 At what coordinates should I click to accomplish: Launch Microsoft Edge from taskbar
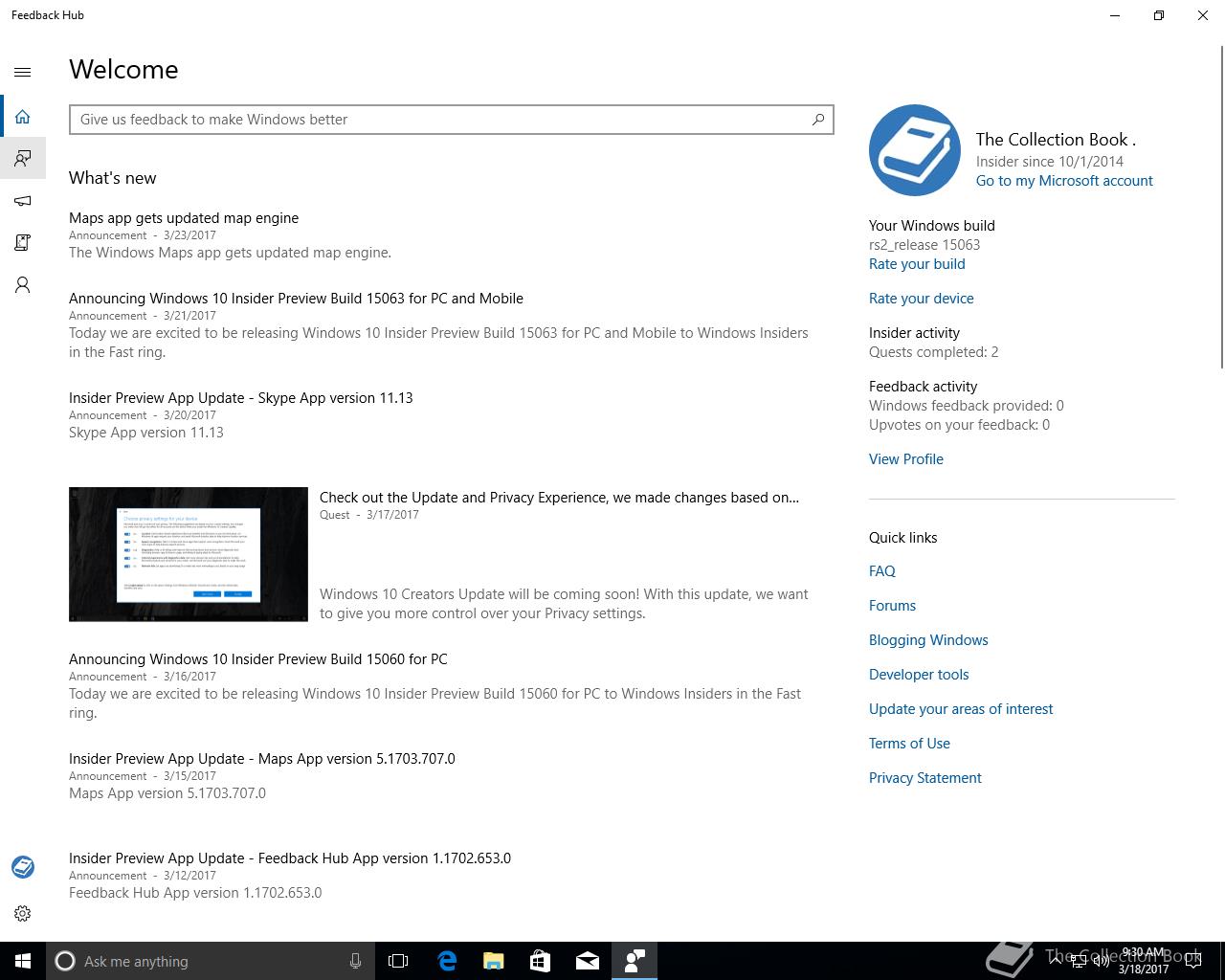pos(447,961)
